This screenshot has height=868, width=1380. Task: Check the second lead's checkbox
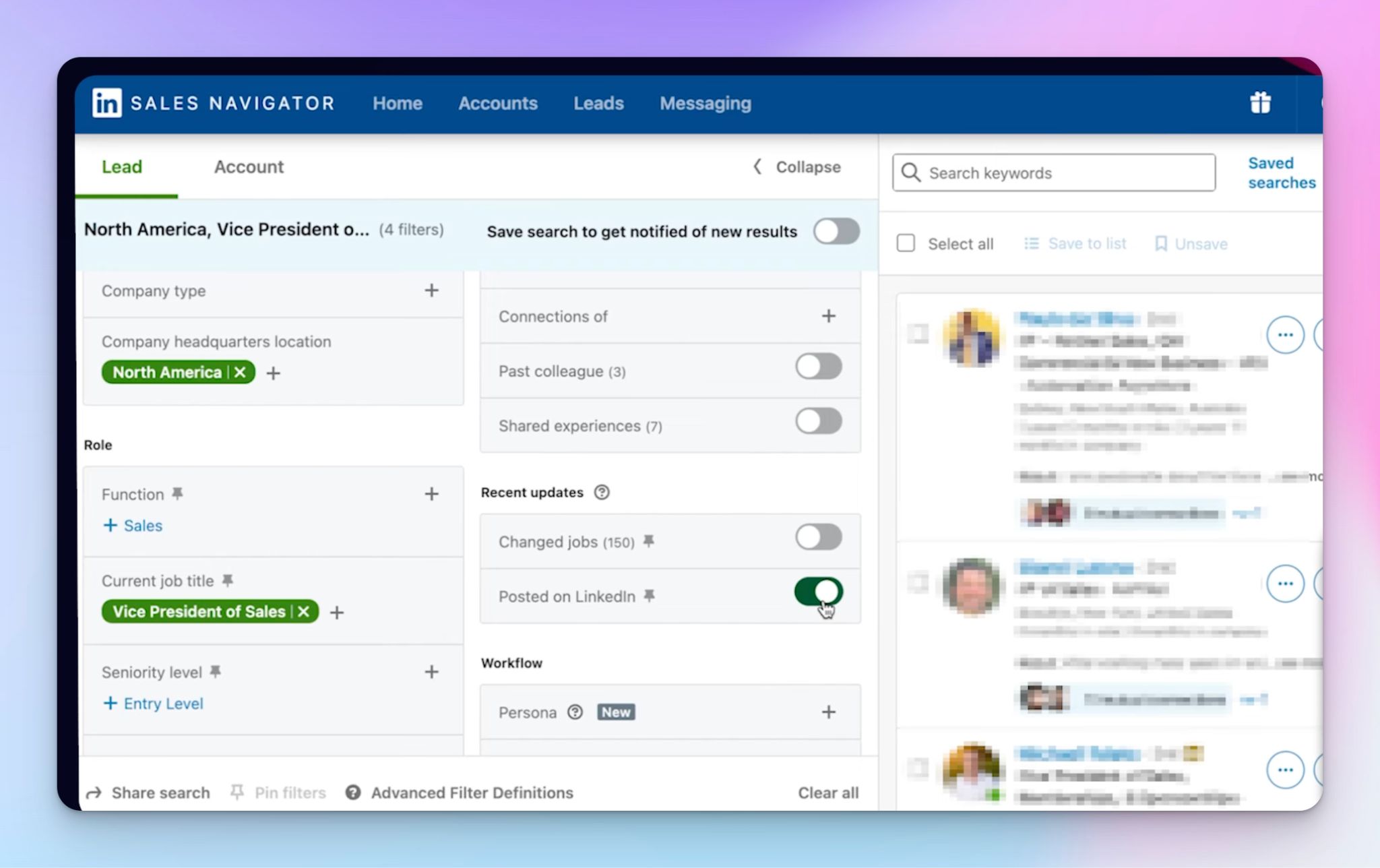tap(918, 582)
